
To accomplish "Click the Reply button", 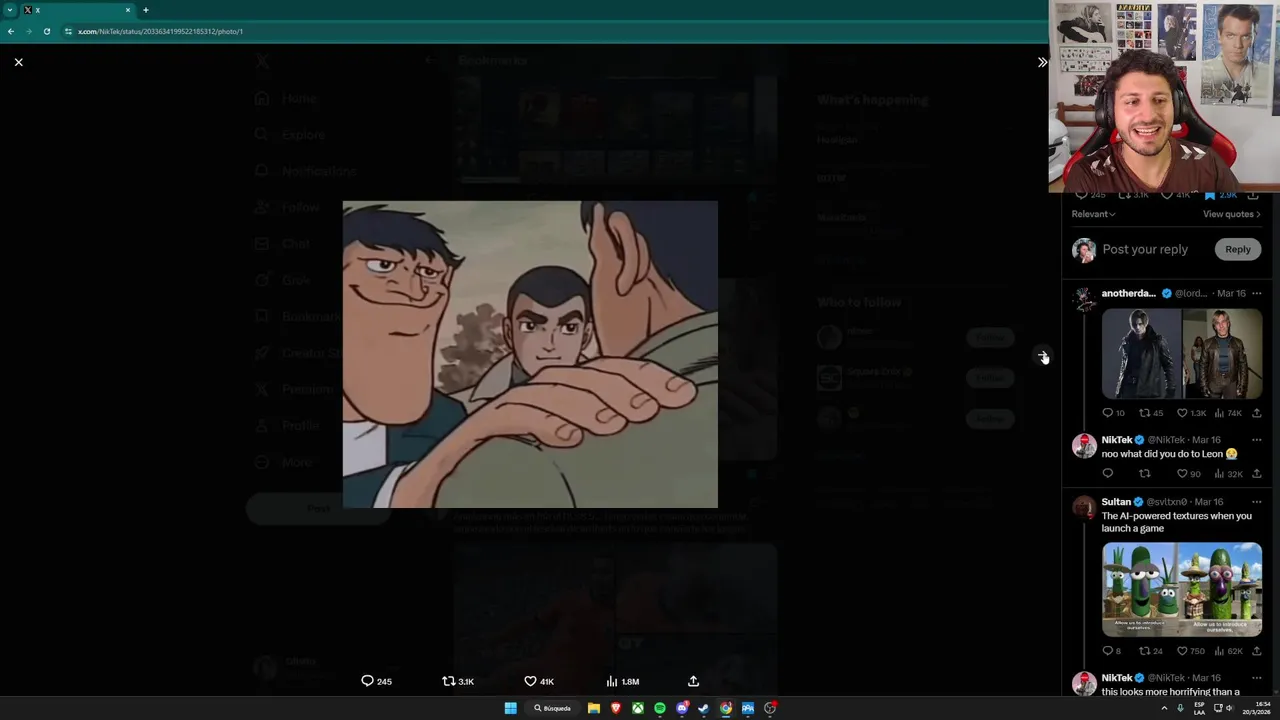I will 1238,249.
